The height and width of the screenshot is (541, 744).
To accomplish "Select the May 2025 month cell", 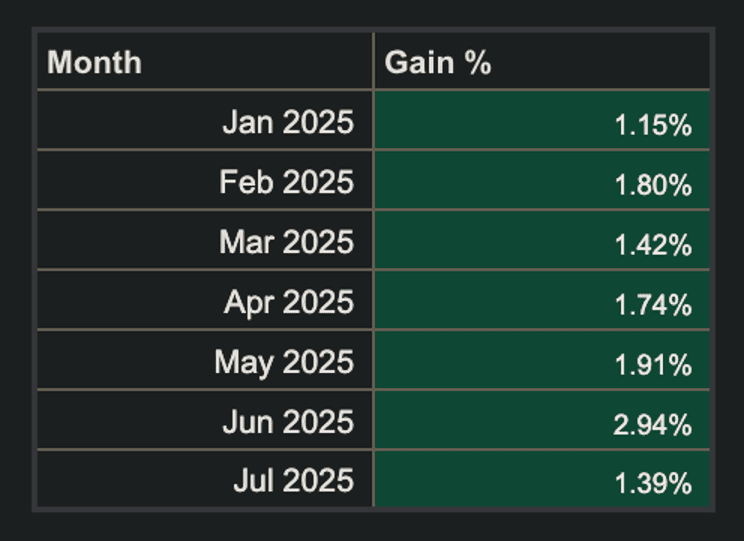I will click(284, 362).
